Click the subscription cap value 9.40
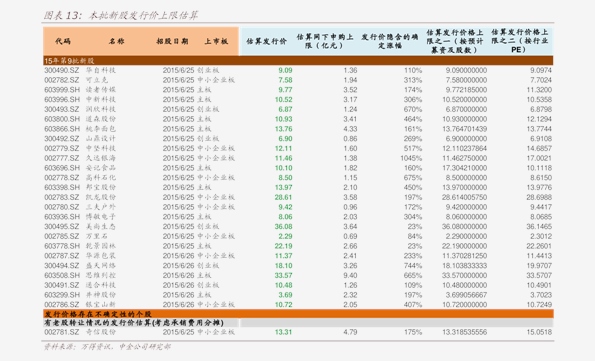The width and height of the screenshot is (595, 361). [x=350, y=276]
